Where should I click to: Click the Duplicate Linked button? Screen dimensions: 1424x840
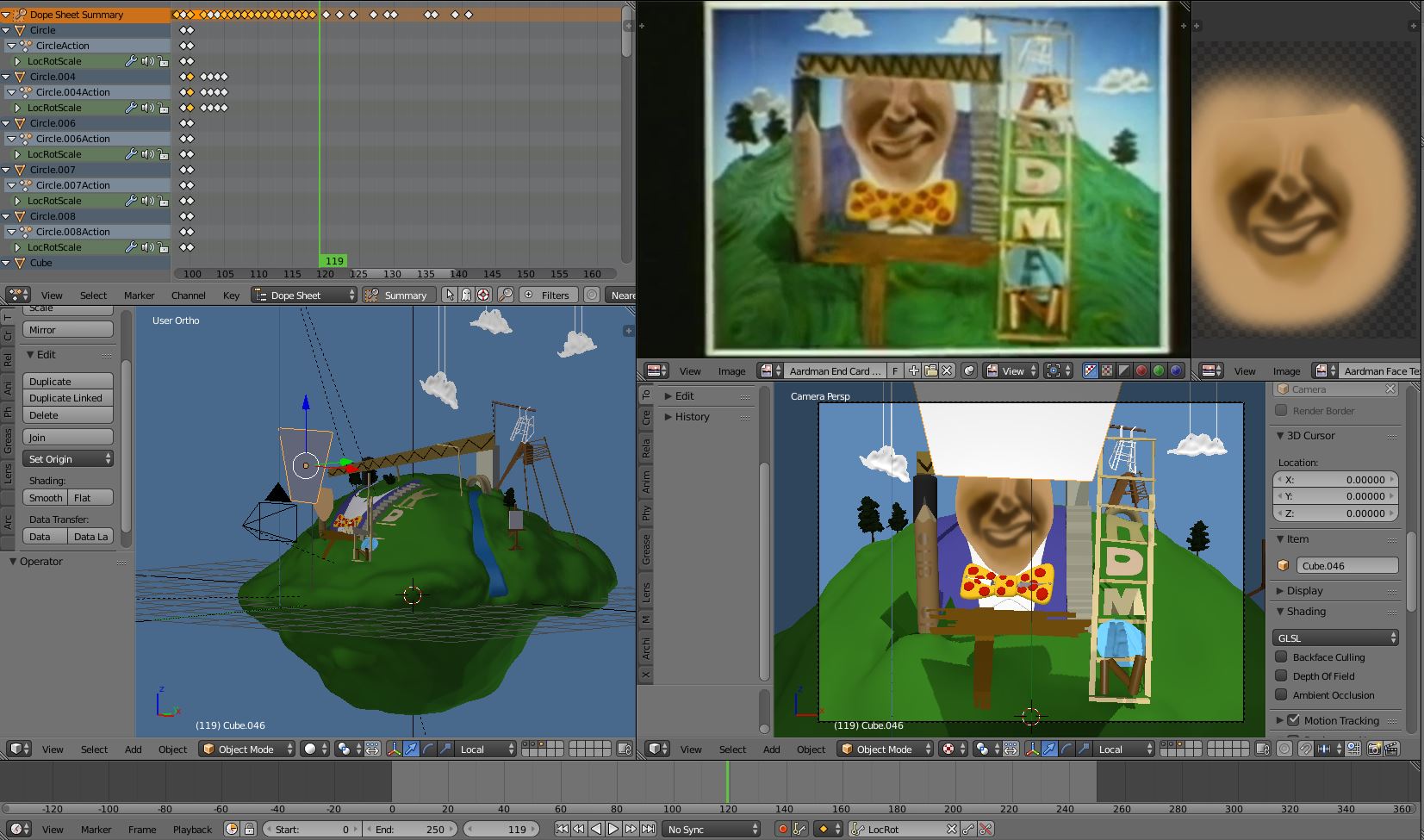pos(67,398)
